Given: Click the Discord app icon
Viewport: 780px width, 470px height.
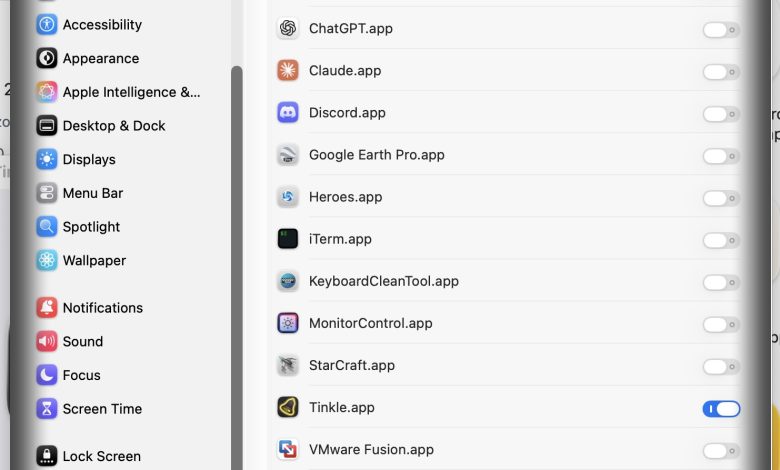Looking at the screenshot, I should tap(288, 113).
